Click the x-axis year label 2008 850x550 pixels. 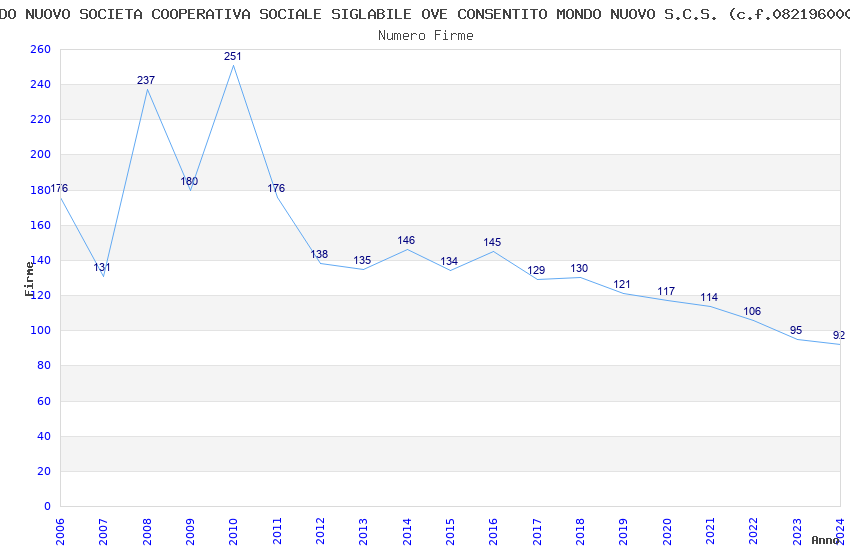pos(147,532)
